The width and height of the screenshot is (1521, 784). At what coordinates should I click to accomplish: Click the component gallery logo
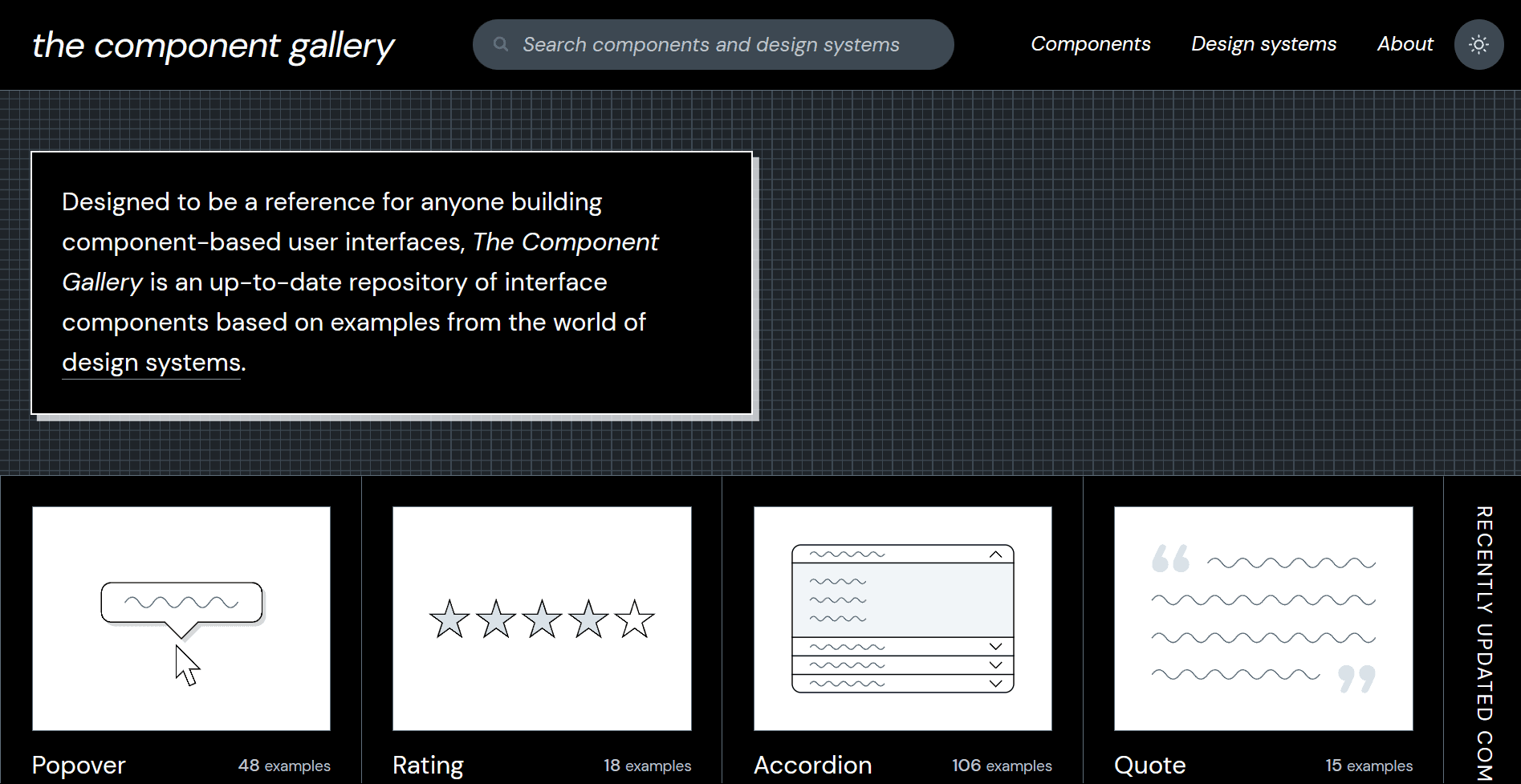[212, 45]
